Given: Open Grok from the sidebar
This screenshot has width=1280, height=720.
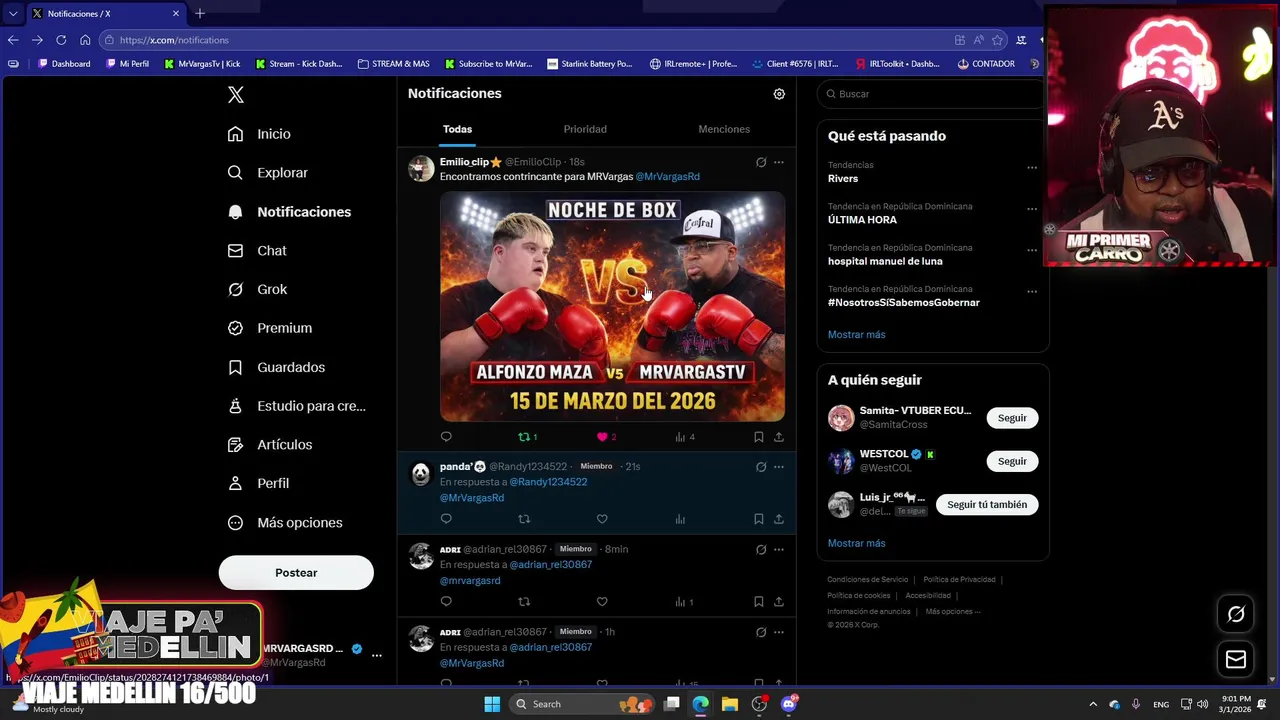Looking at the screenshot, I should point(258,289).
